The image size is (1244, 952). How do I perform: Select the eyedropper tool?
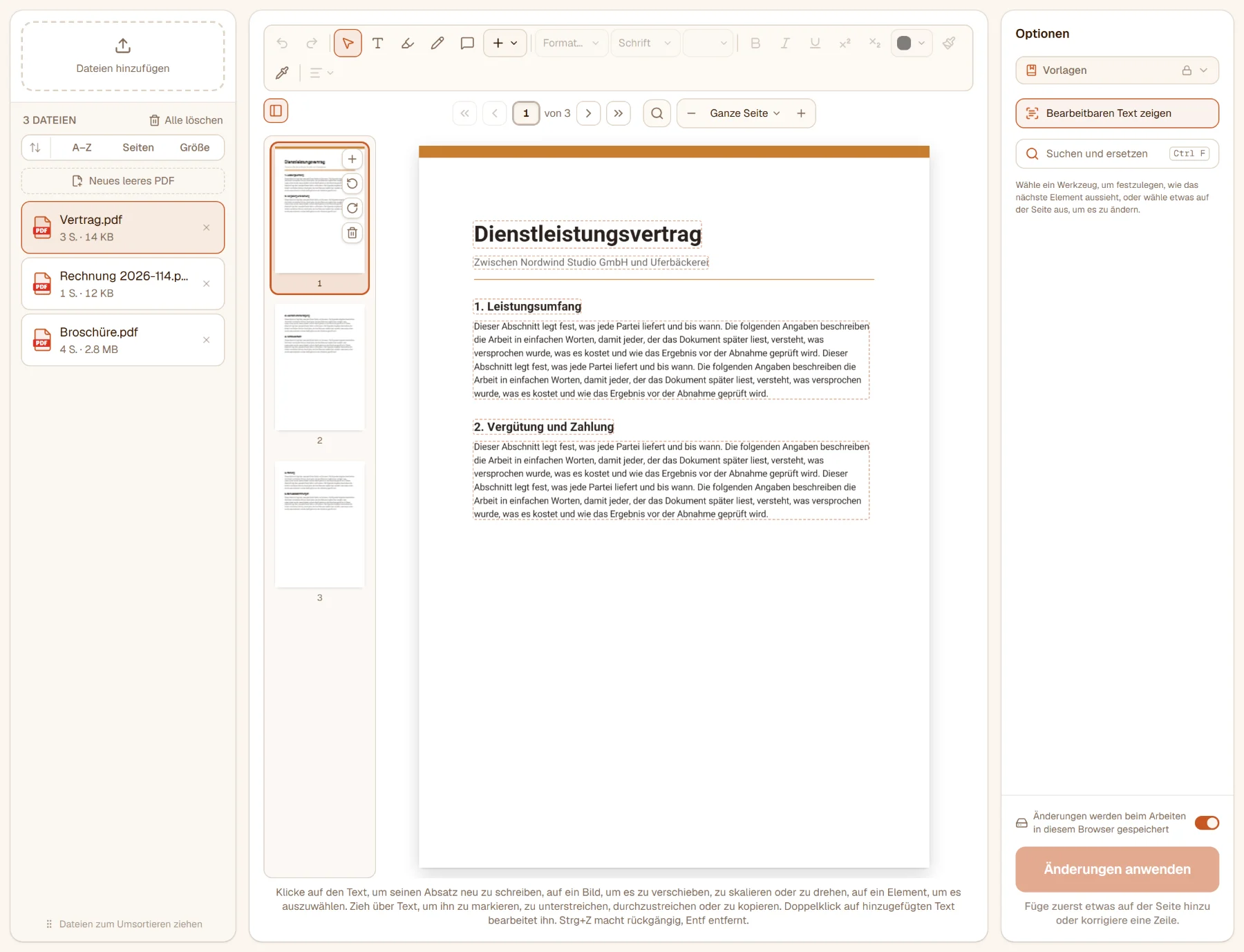(x=282, y=73)
